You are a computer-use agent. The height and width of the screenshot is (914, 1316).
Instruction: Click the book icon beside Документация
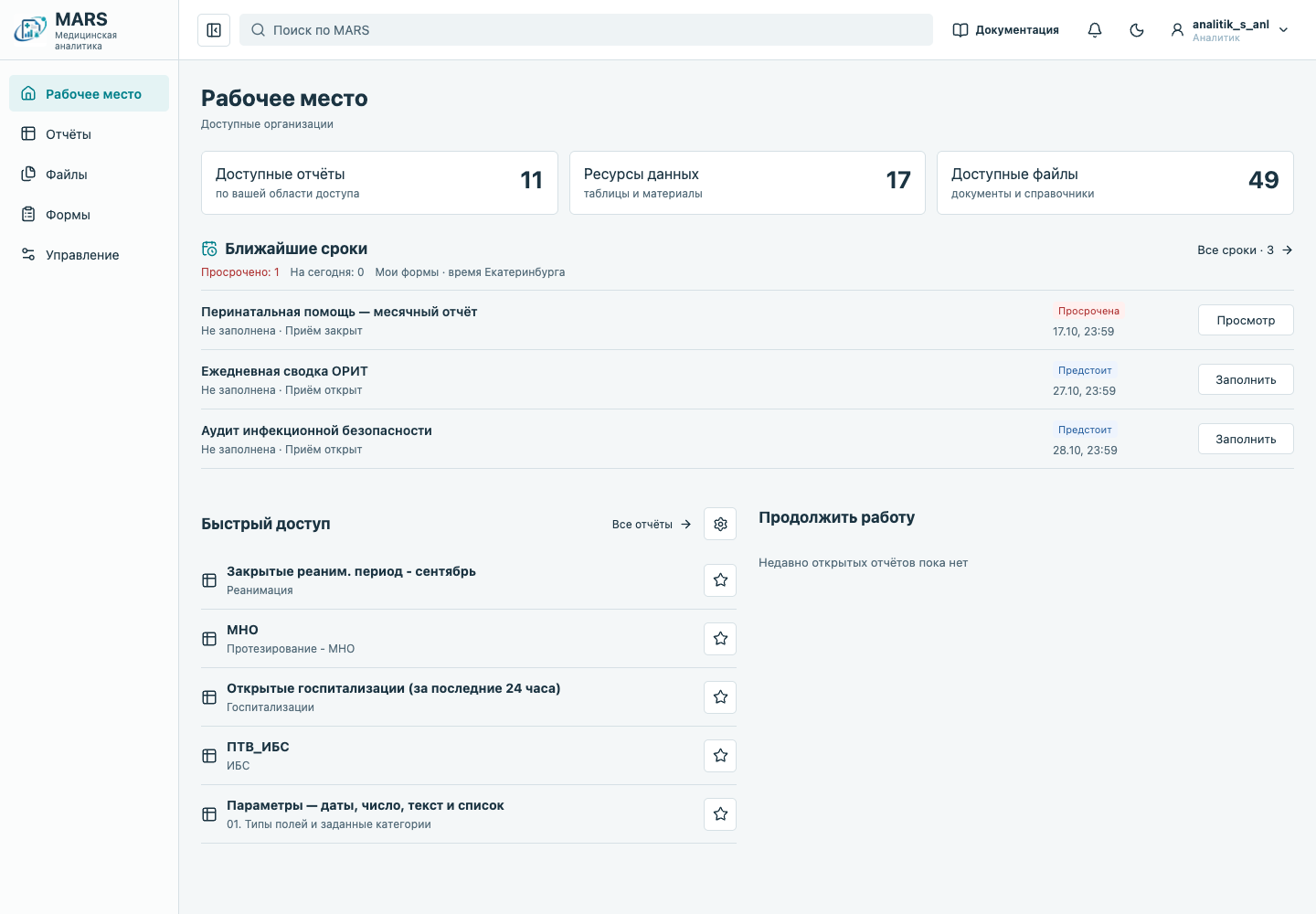[960, 30]
